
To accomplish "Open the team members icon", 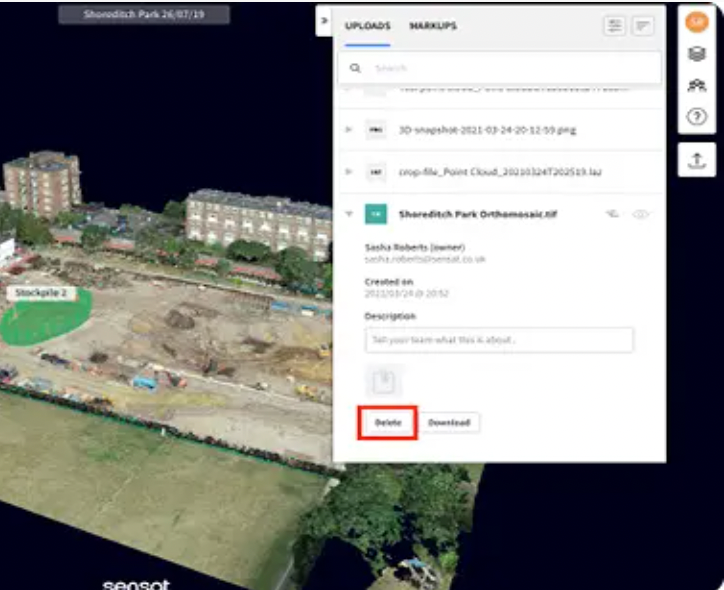I will point(697,85).
